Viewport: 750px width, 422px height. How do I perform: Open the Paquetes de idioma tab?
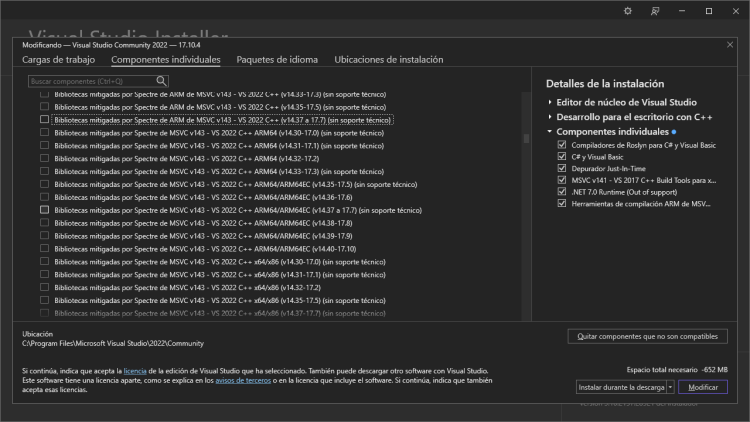277,60
